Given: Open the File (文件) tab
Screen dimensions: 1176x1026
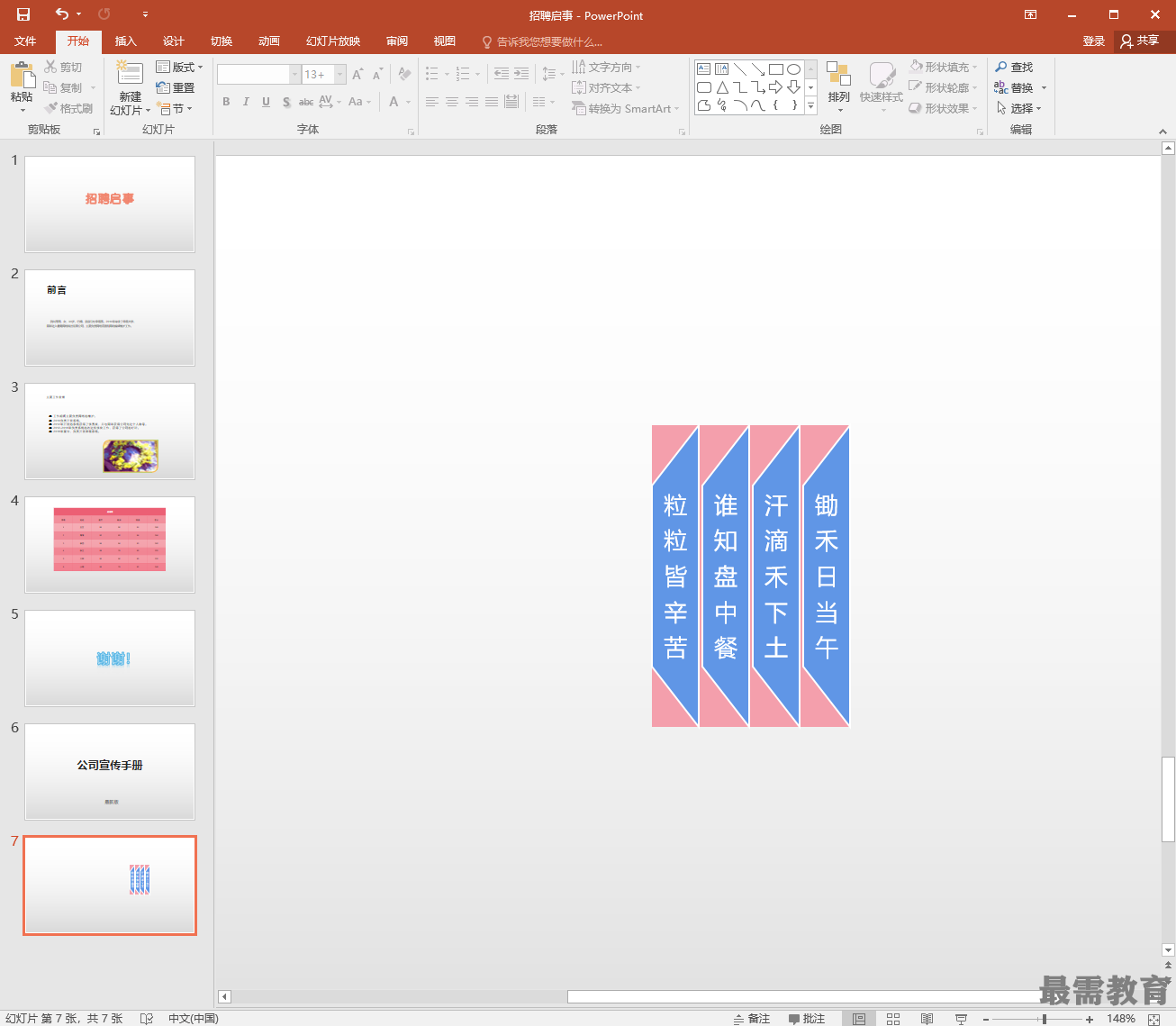Looking at the screenshot, I should click(25, 41).
